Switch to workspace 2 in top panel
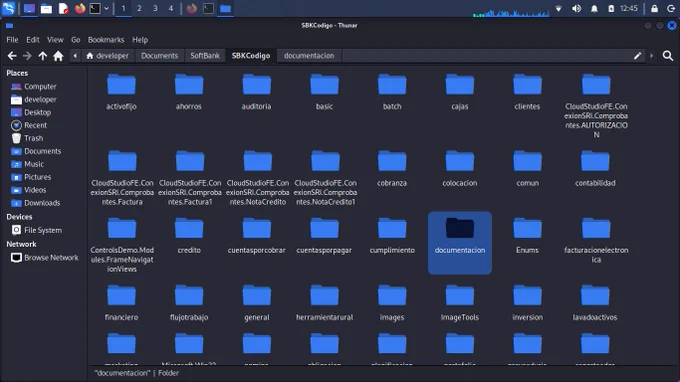 pyautogui.click(x=139, y=8)
